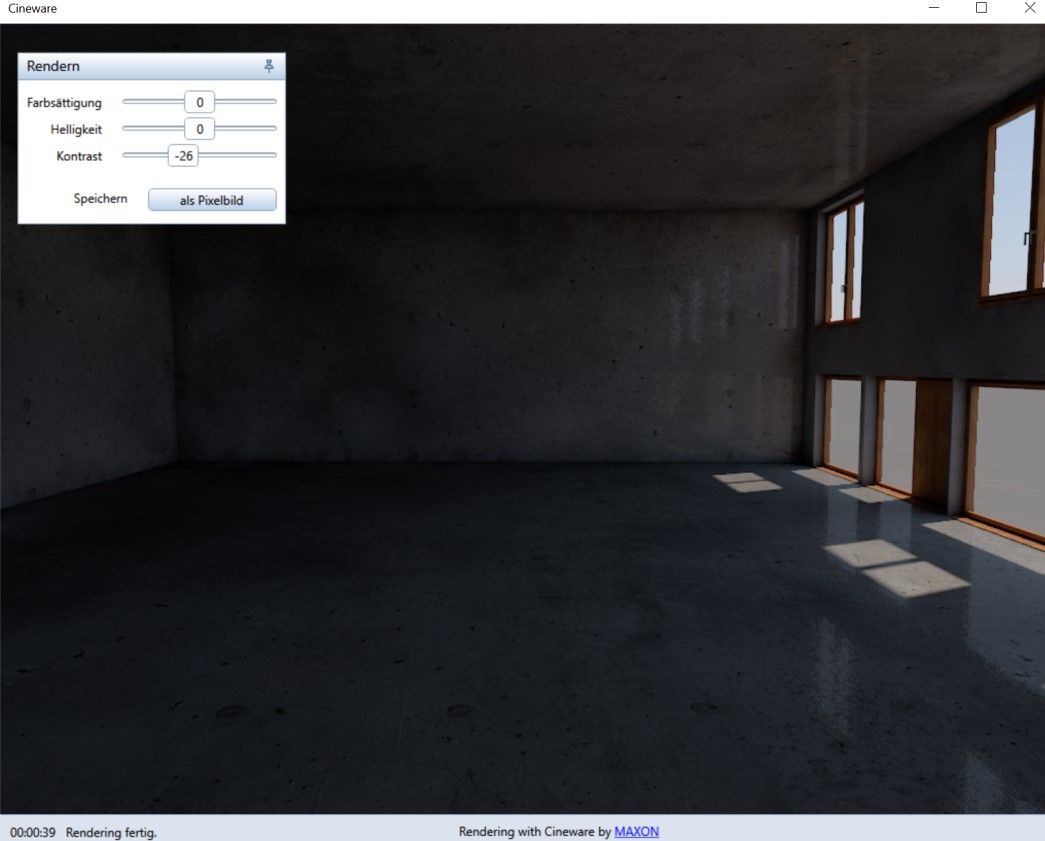
Task: Click Farbsättigung slider track left of handle
Action: (x=152, y=101)
